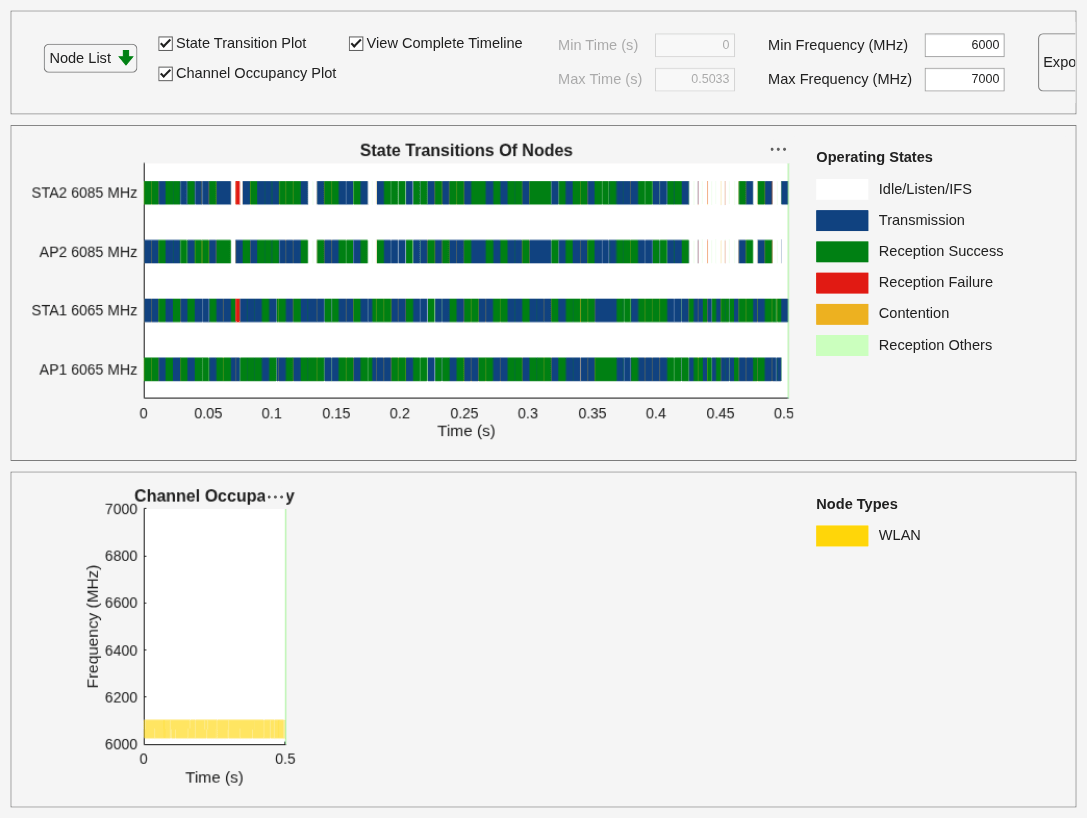Select the STA1 6065 MHz row label
Viewport: 1087px width, 818px height.
click(84, 311)
